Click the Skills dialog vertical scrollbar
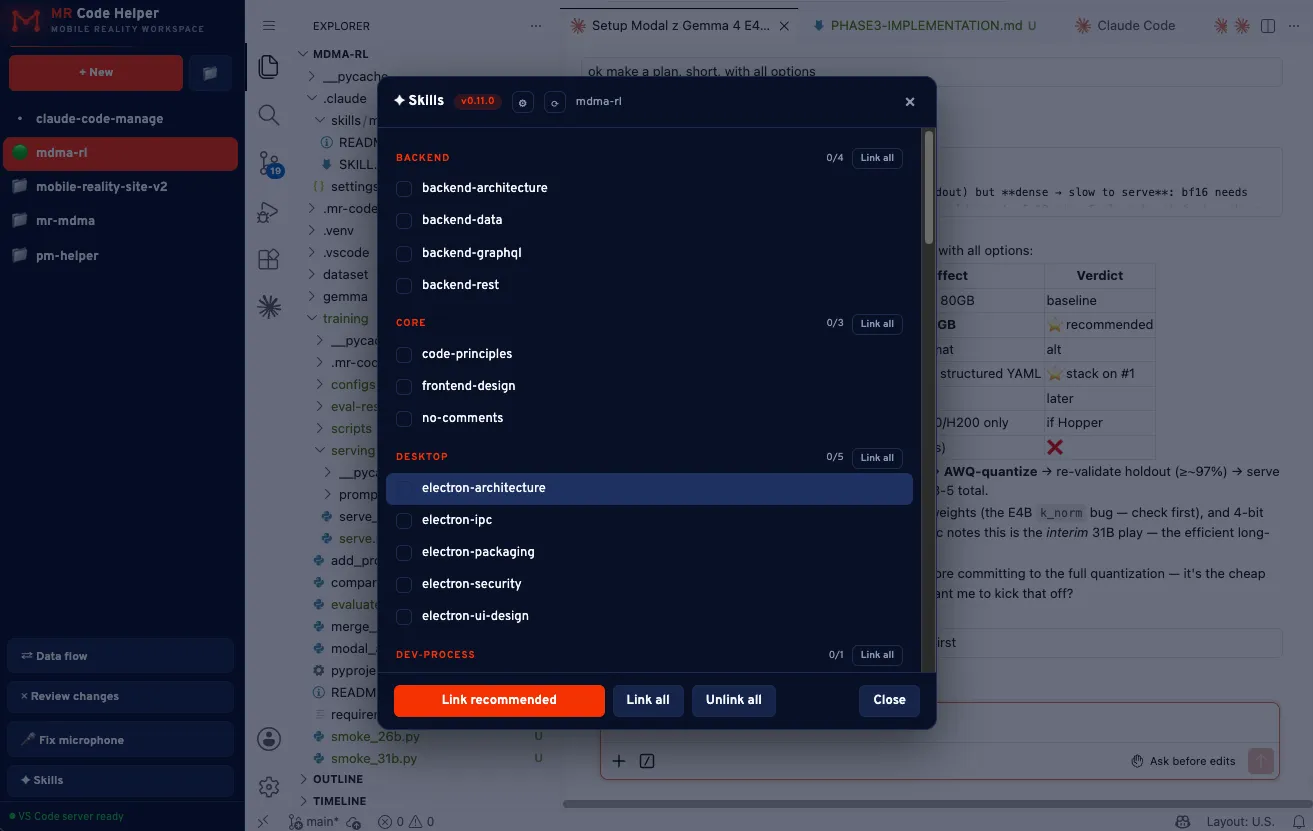This screenshot has width=1313, height=831. [x=929, y=188]
